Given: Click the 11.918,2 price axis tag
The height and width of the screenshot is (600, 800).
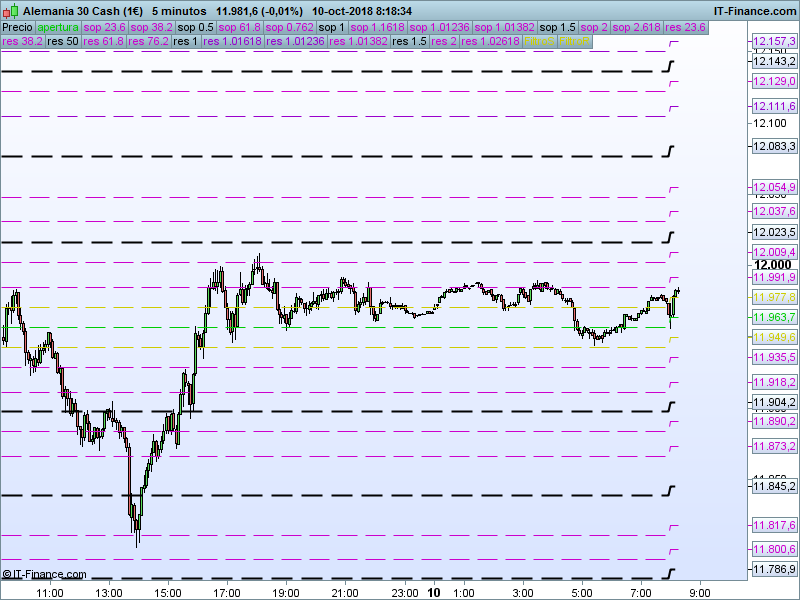Looking at the screenshot, I should (774, 382).
